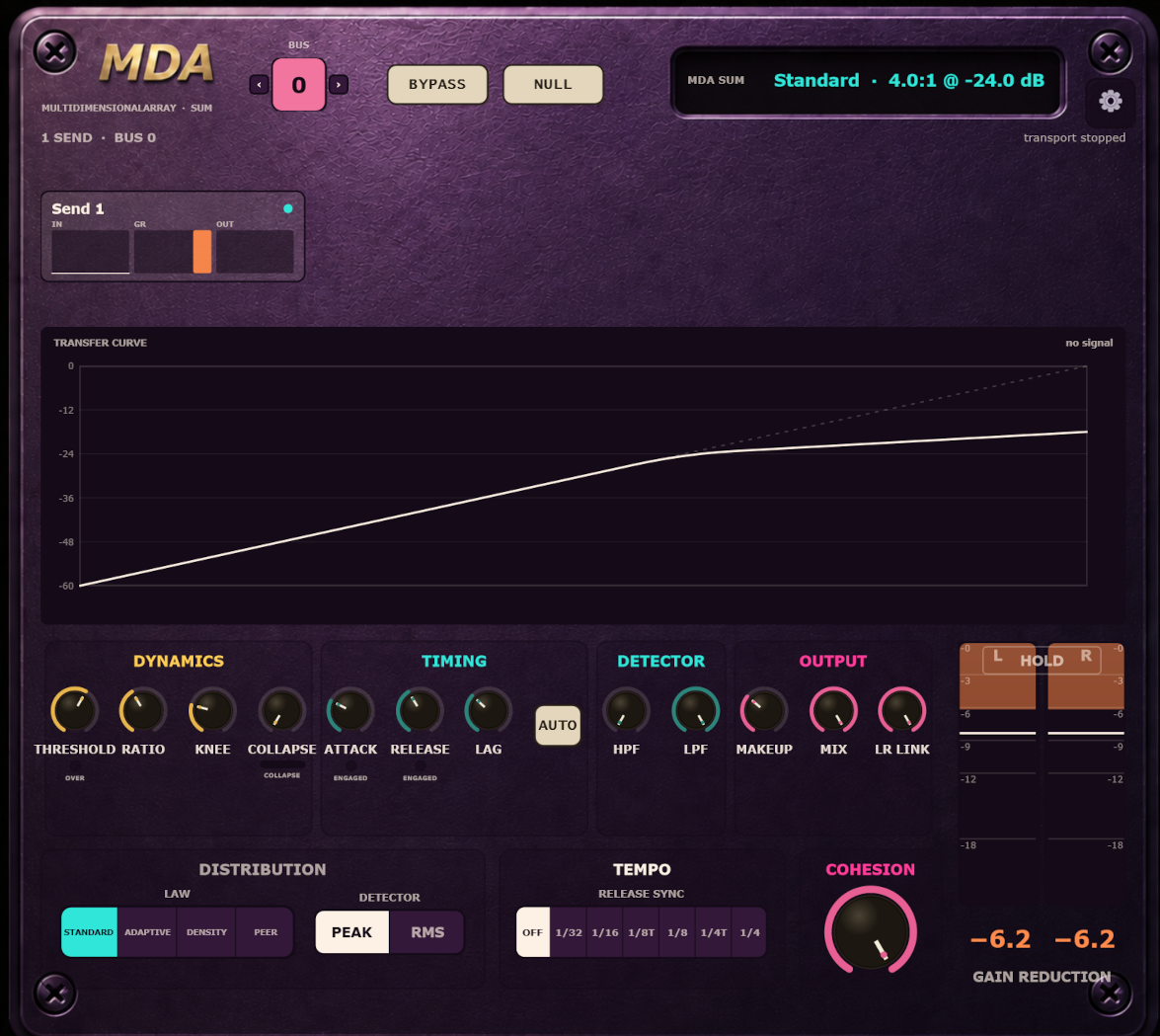Viewport: 1160px width, 1036px height.
Task: Select the Send 1 card
Action: 173,237
